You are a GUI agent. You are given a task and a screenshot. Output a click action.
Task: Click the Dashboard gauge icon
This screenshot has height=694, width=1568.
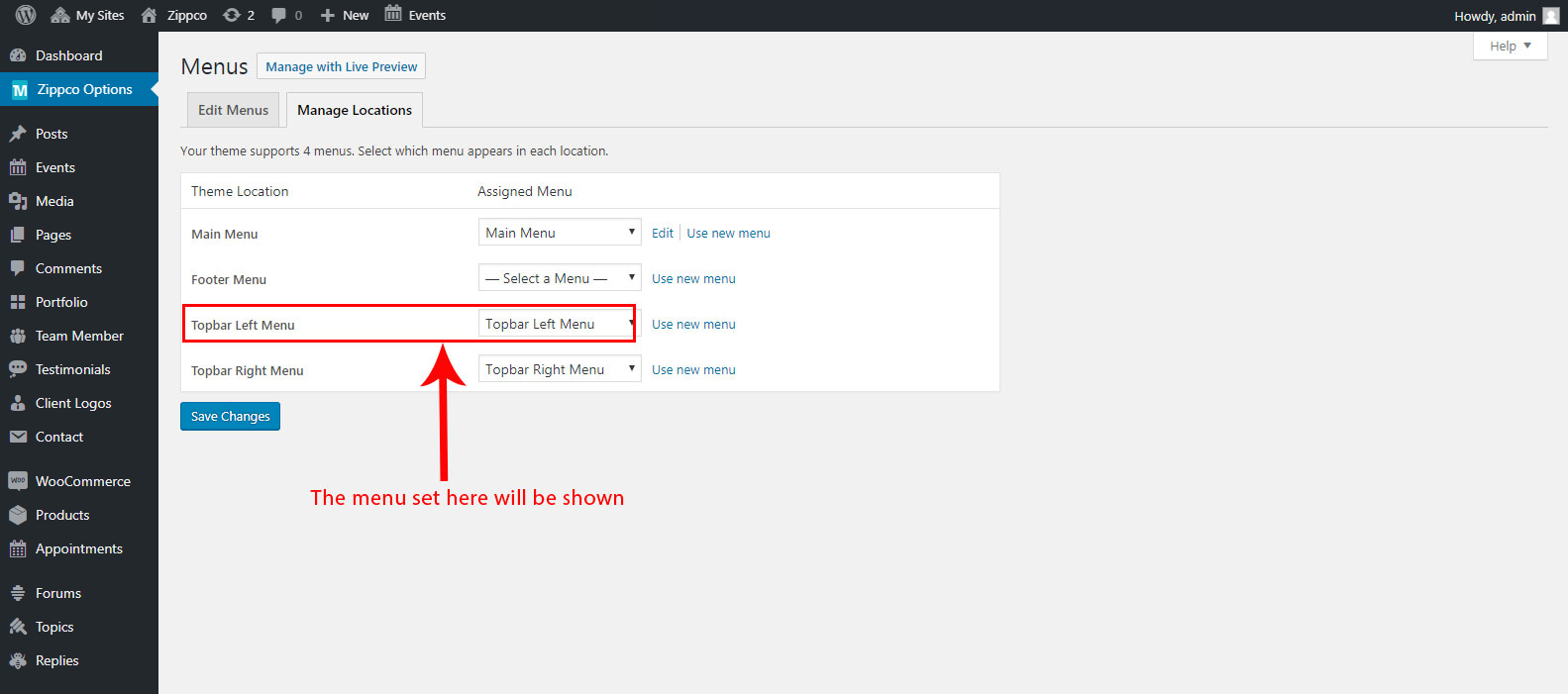(18, 55)
